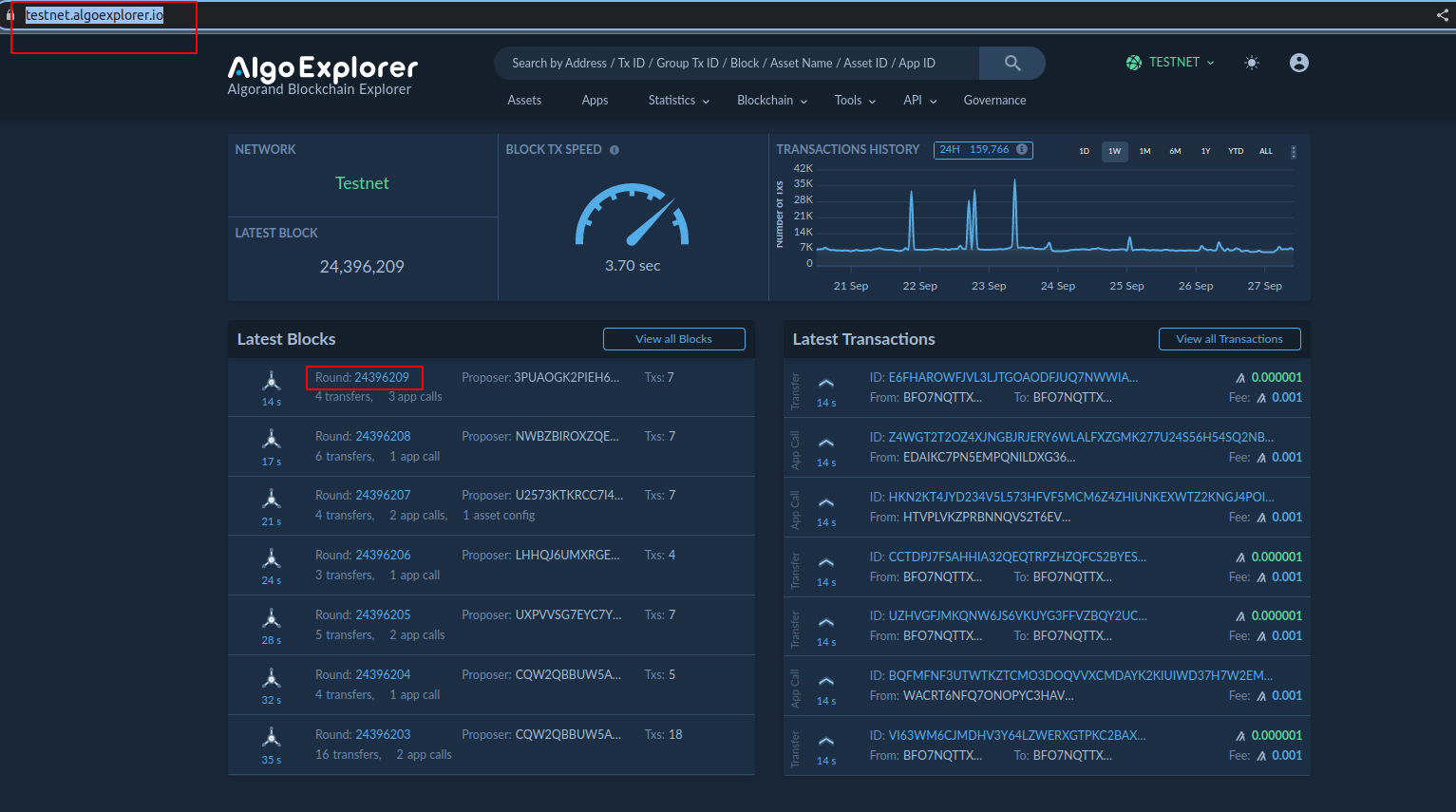Expand the Statistics menu
The height and width of the screenshot is (812, 1456).
[678, 101]
